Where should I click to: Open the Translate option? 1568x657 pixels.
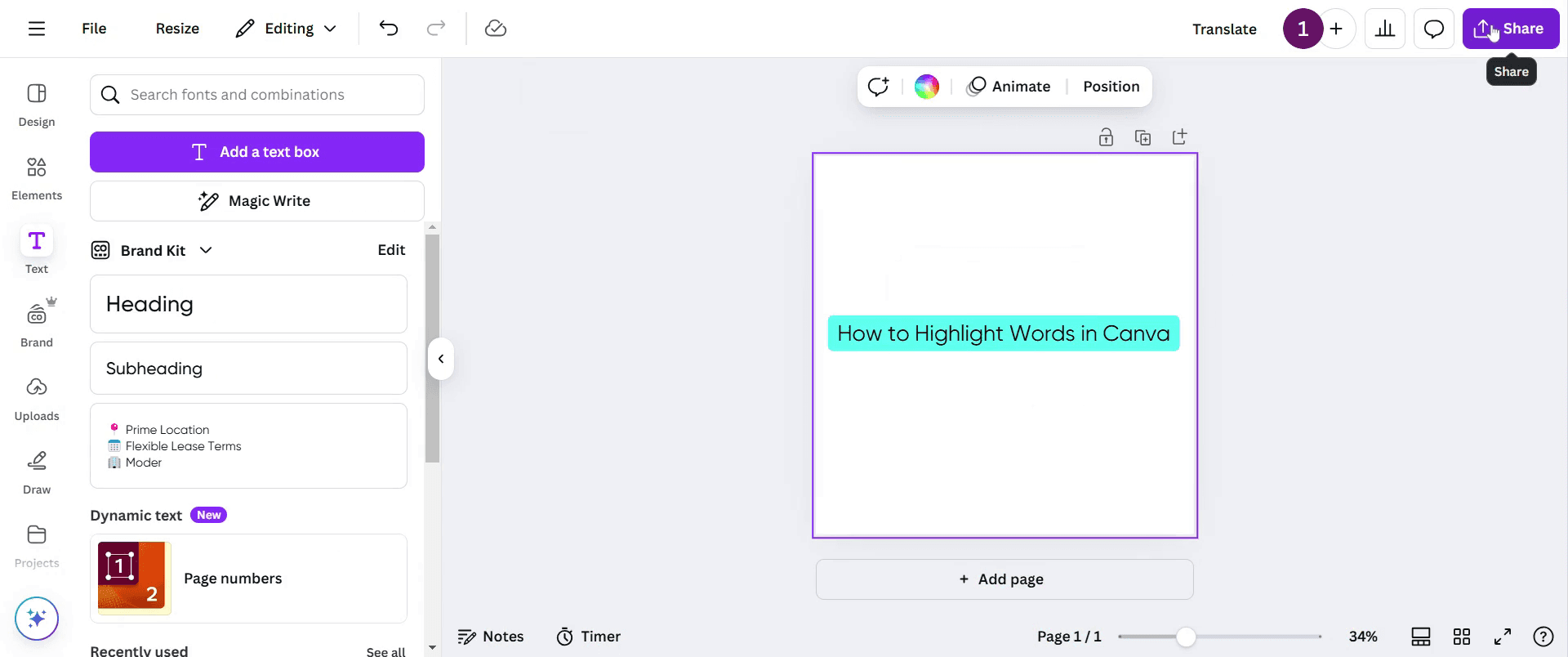pos(1224,29)
